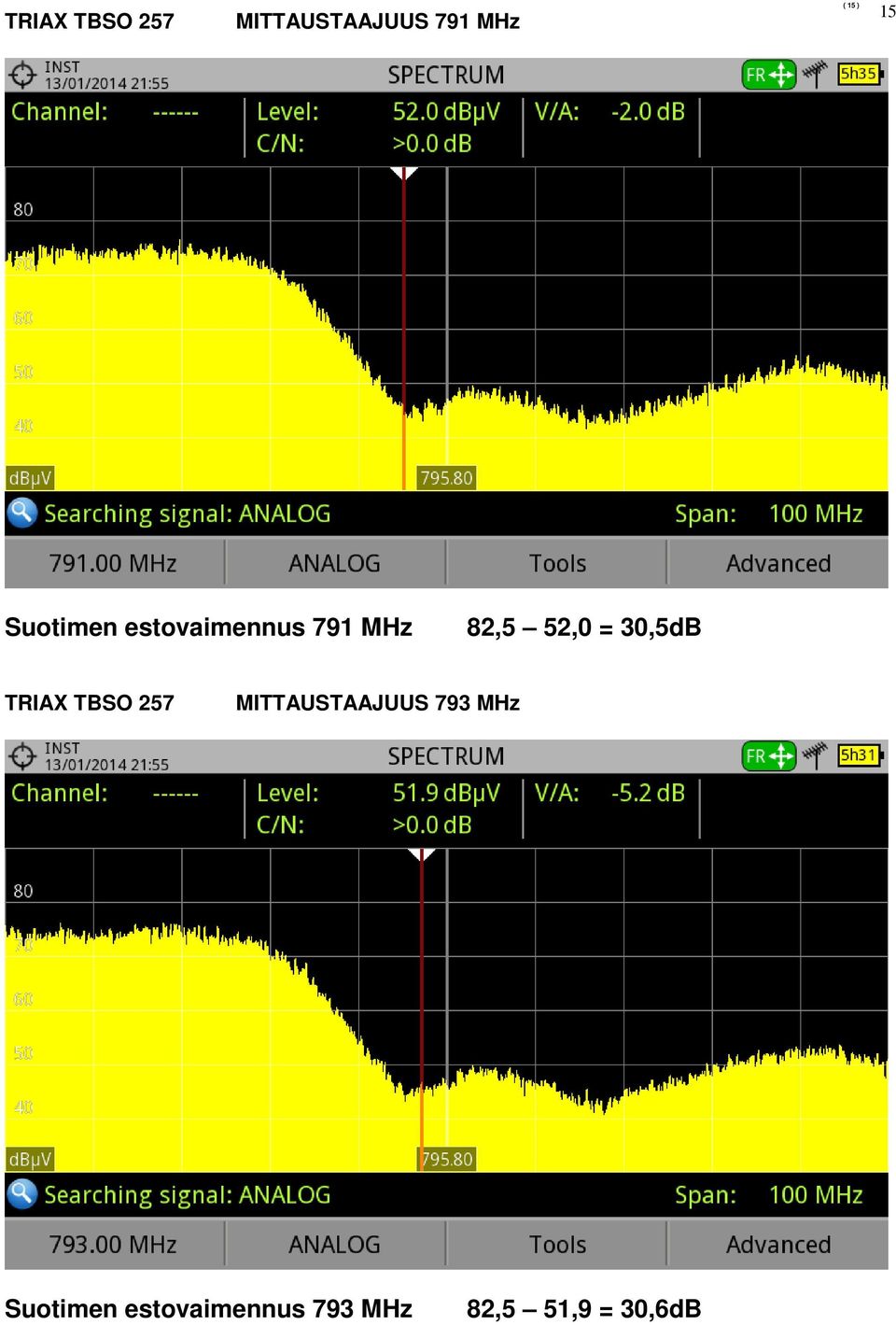Open the Advanced softkey in top screen
The image size is (896, 1325).
pyautogui.click(x=778, y=563)
